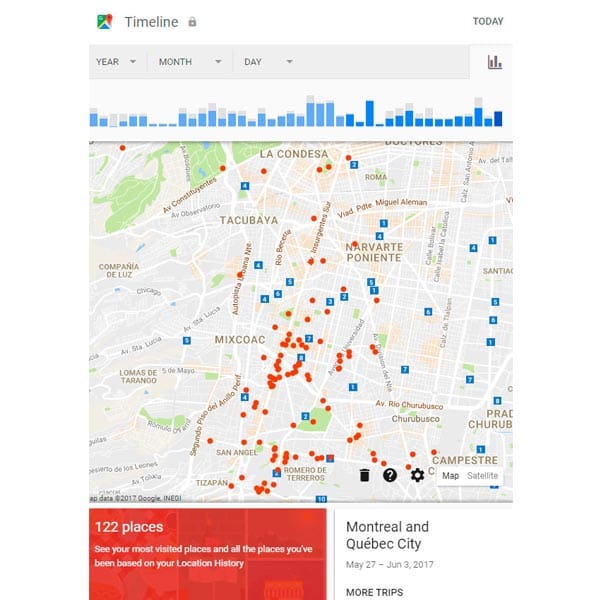600x600 pixels.
Task: Select the tallest dark blue histogram bar
Action: click(369, 113)
